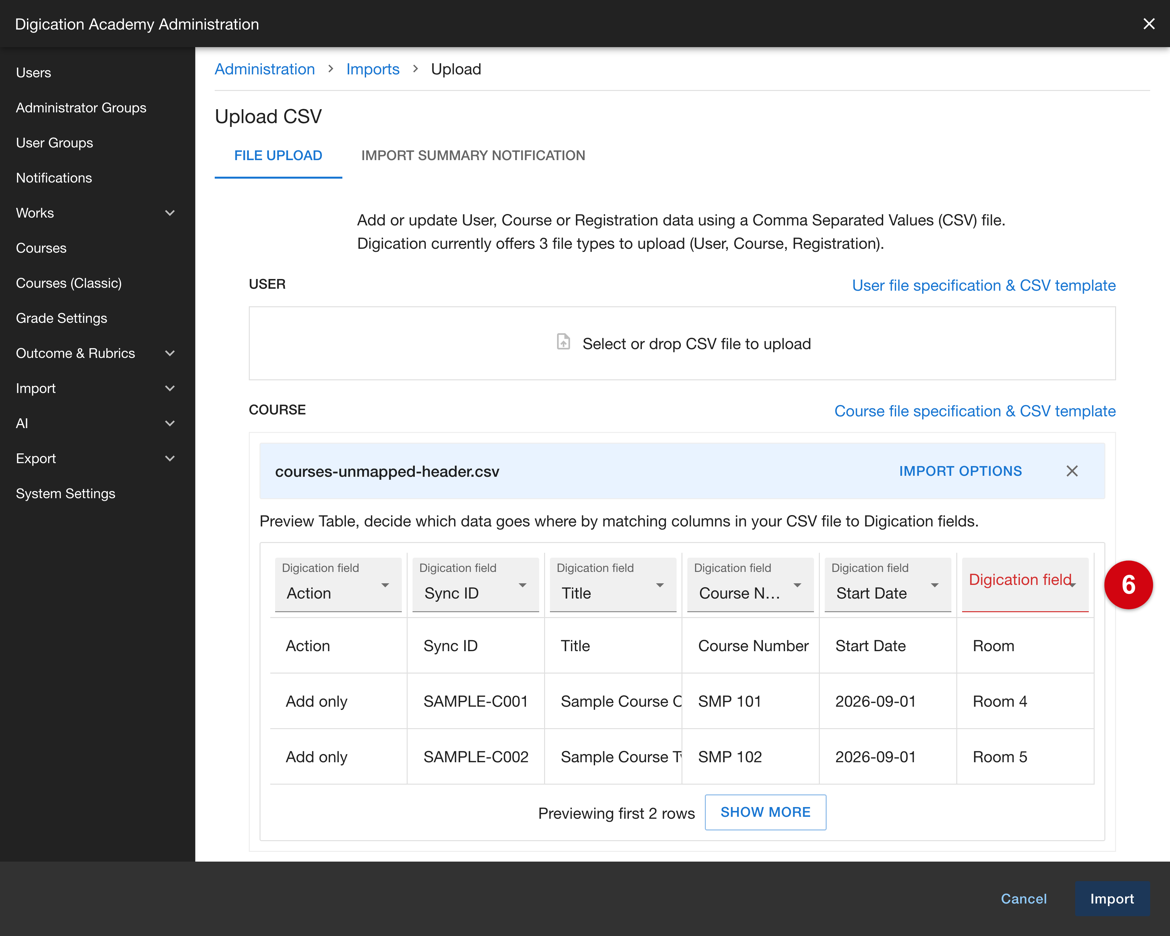The width and height of the screenshot is (1170, 936).
Task: Switch to the File Upload tab
Action: 278,155
